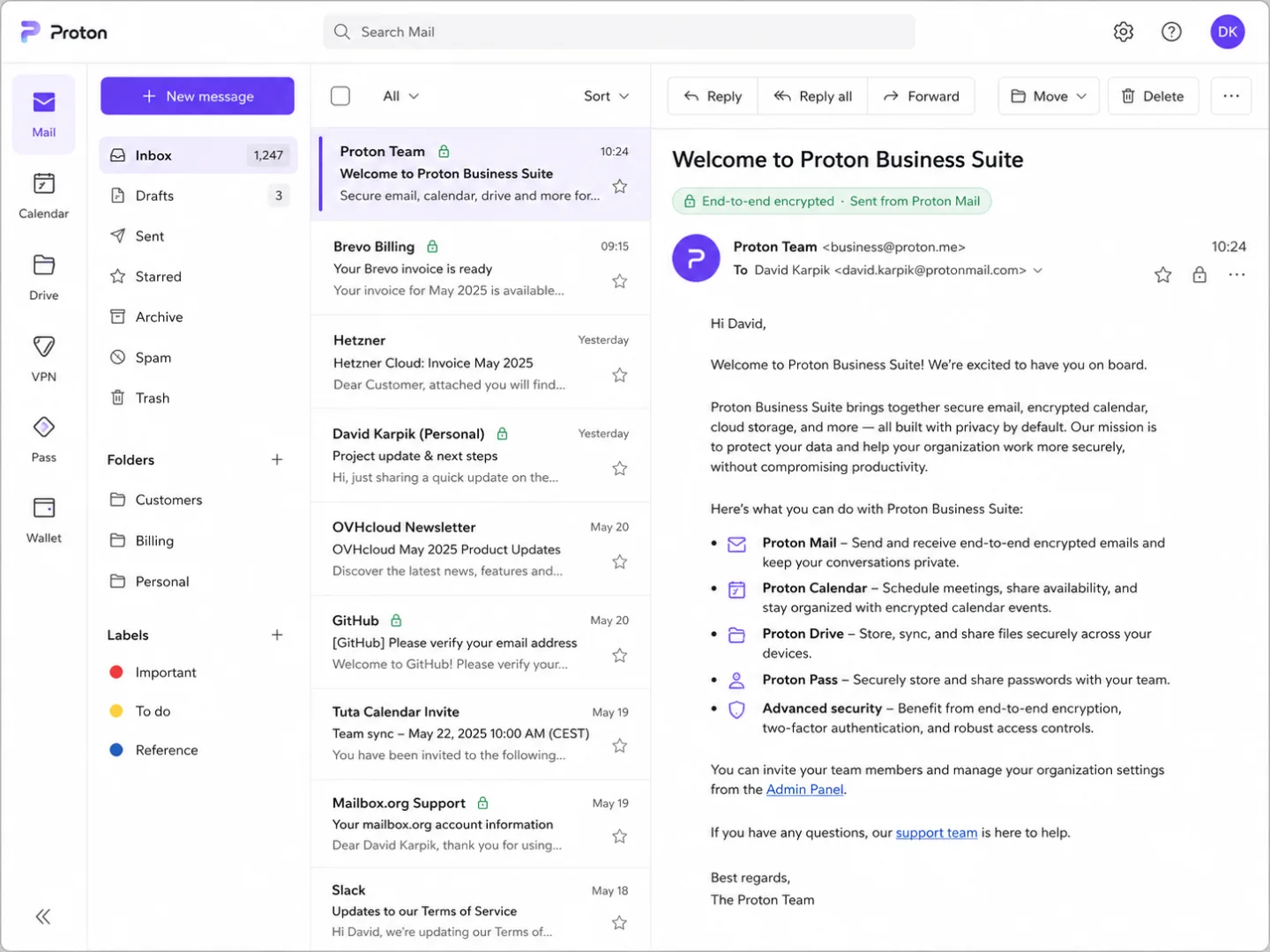The width and height of the screenshot is (1270, 952).
Task: Filter by blue Reference label
Action: pos(198,750)
